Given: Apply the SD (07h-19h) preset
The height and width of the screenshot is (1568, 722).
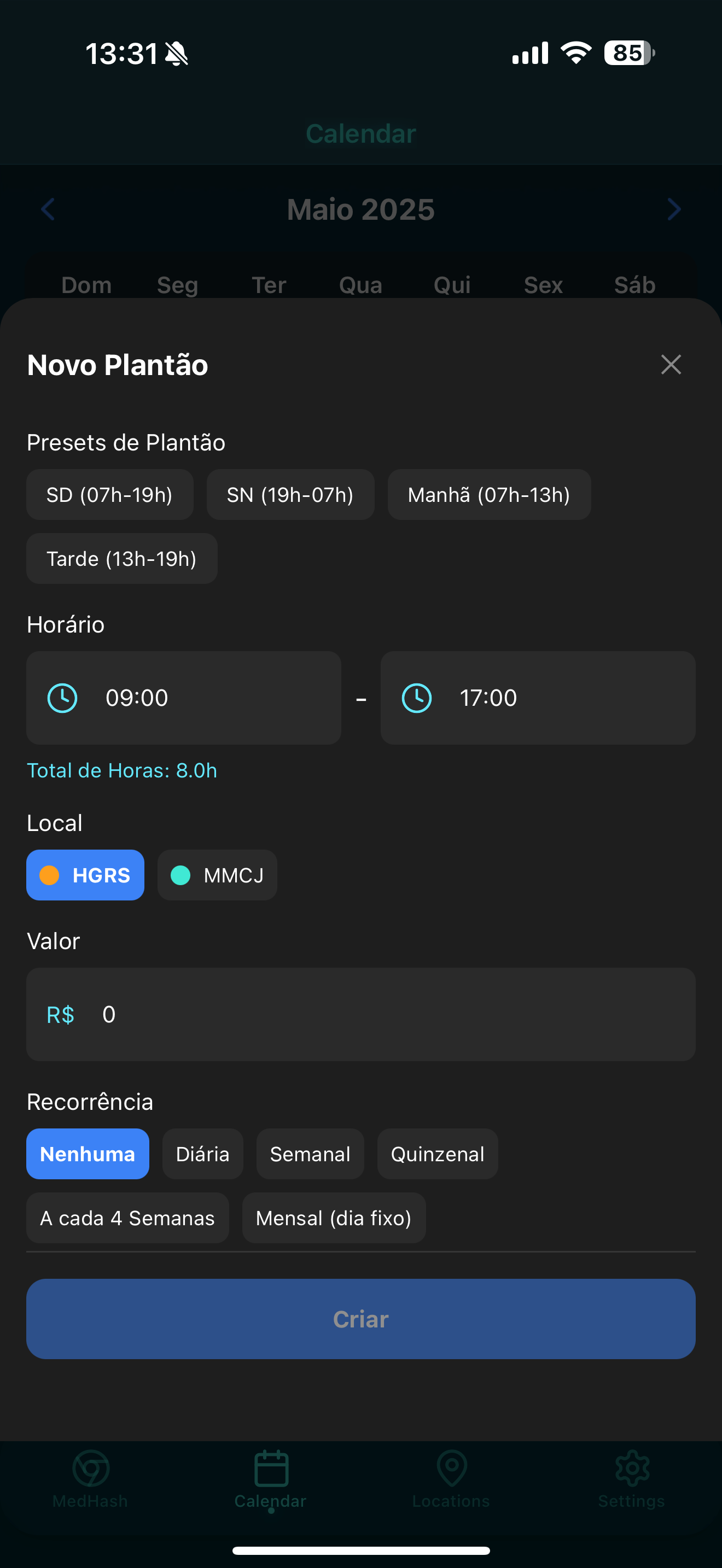Looking at the screenshot, I should click(x=109, y=495).
